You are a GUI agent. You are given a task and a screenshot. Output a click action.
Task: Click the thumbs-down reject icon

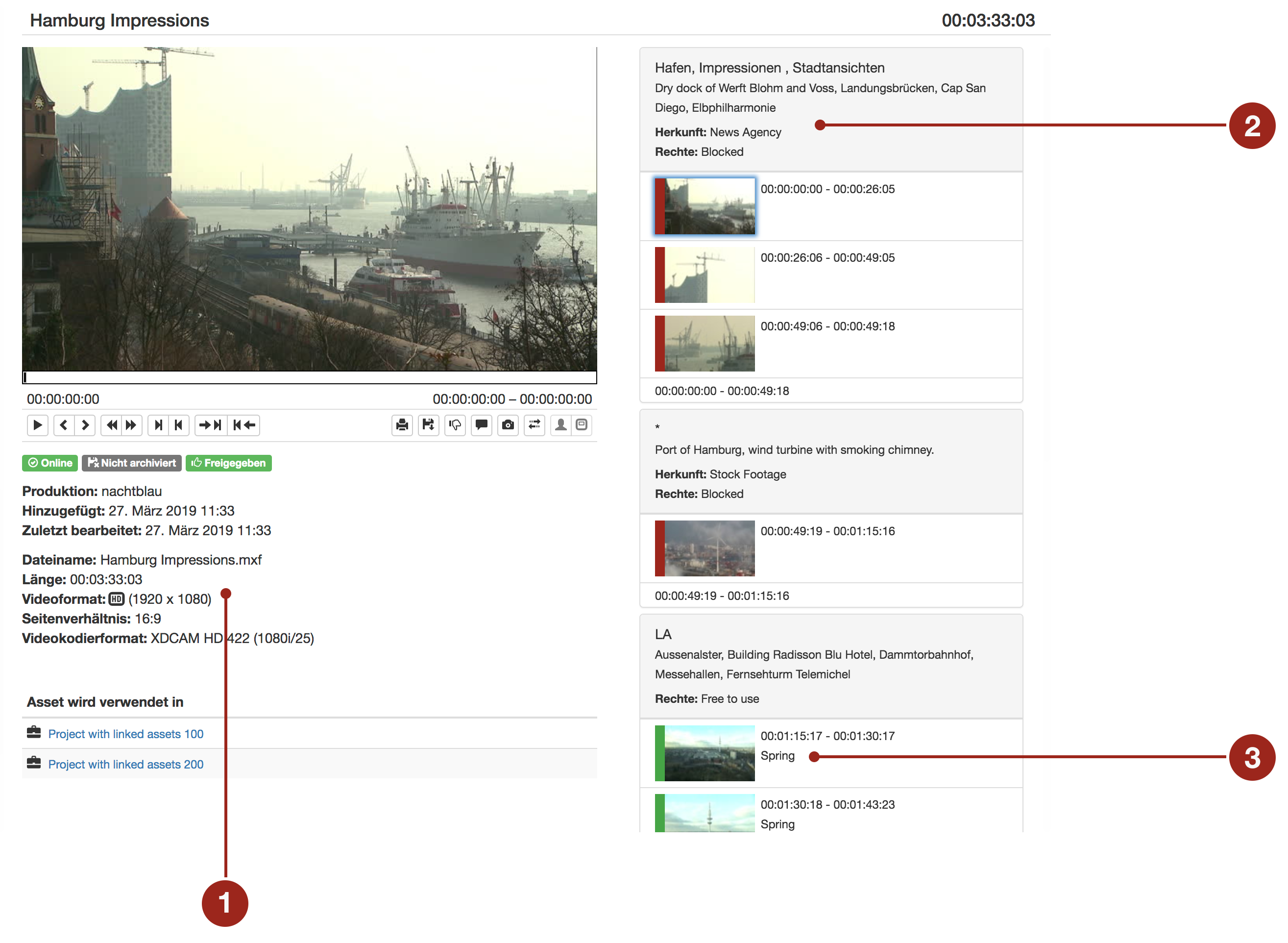[455, 425]
